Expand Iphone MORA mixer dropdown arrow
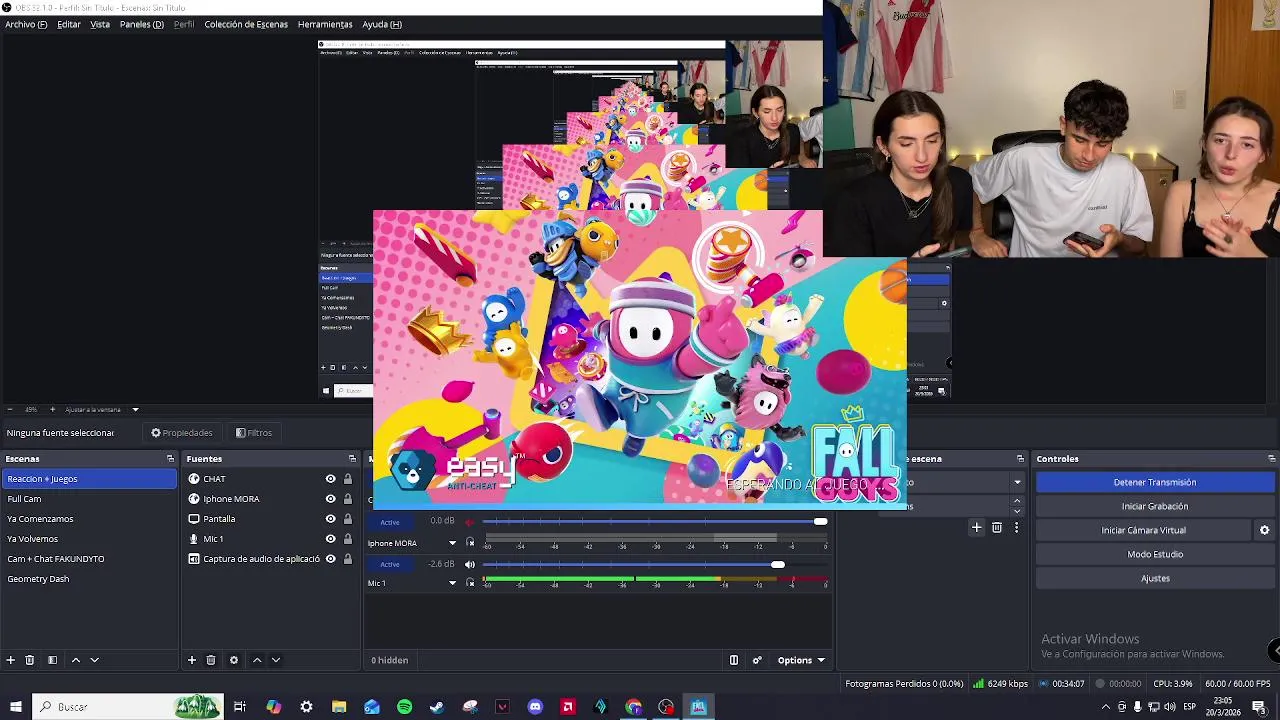 pyautogui.click(x=452, y=543)
